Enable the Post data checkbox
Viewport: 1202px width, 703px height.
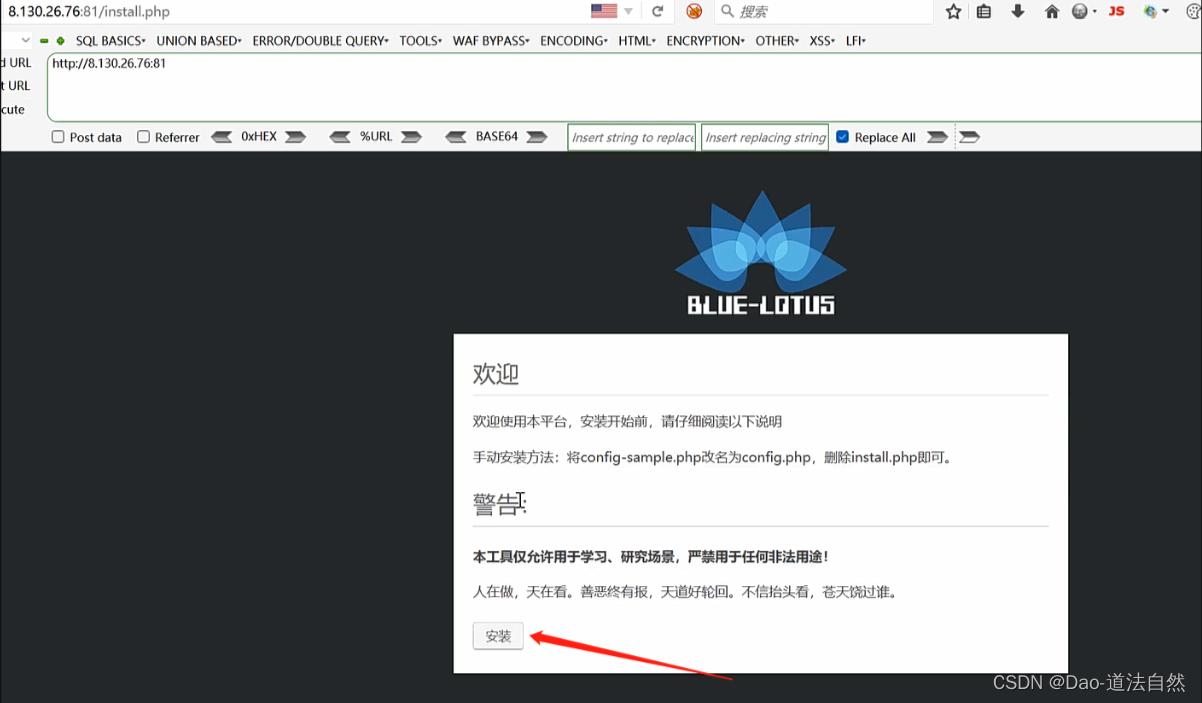(58, 137)
